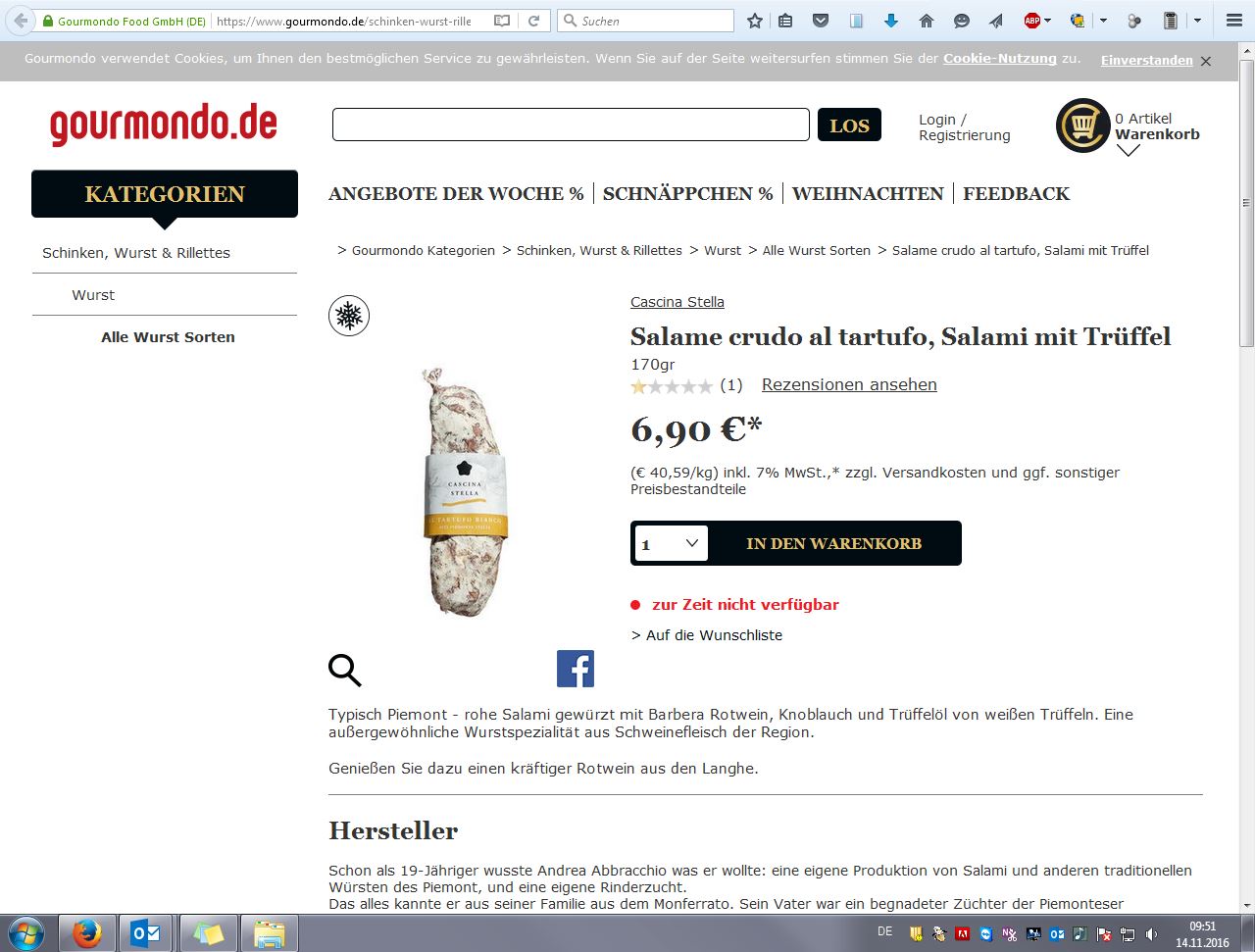Expand the Warenkorb dropdown arrow

tap(1129, 151)
